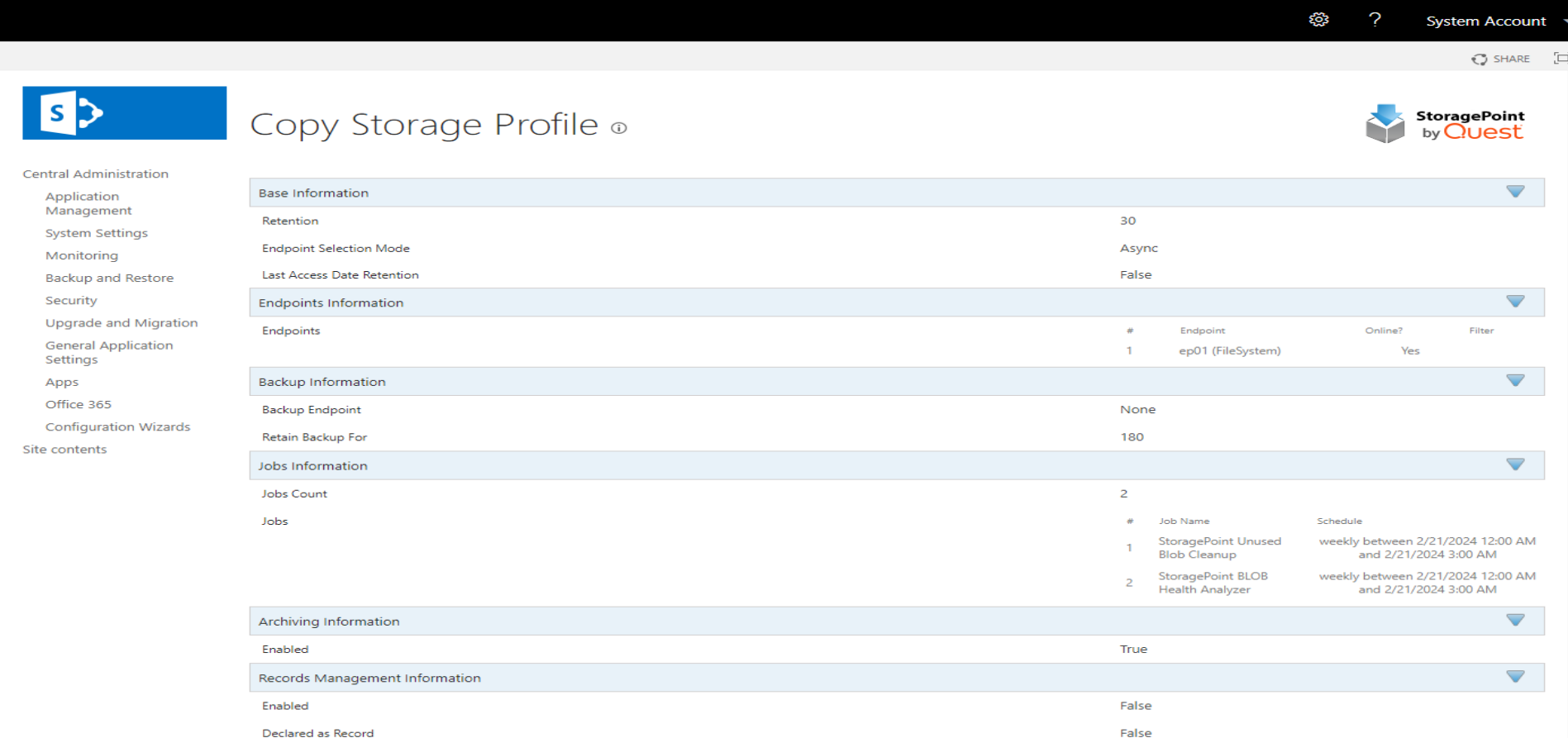This screenshot has width=1568, height=738.
Task: Open Upgrade and Migration page
Action: pos(122,322)
